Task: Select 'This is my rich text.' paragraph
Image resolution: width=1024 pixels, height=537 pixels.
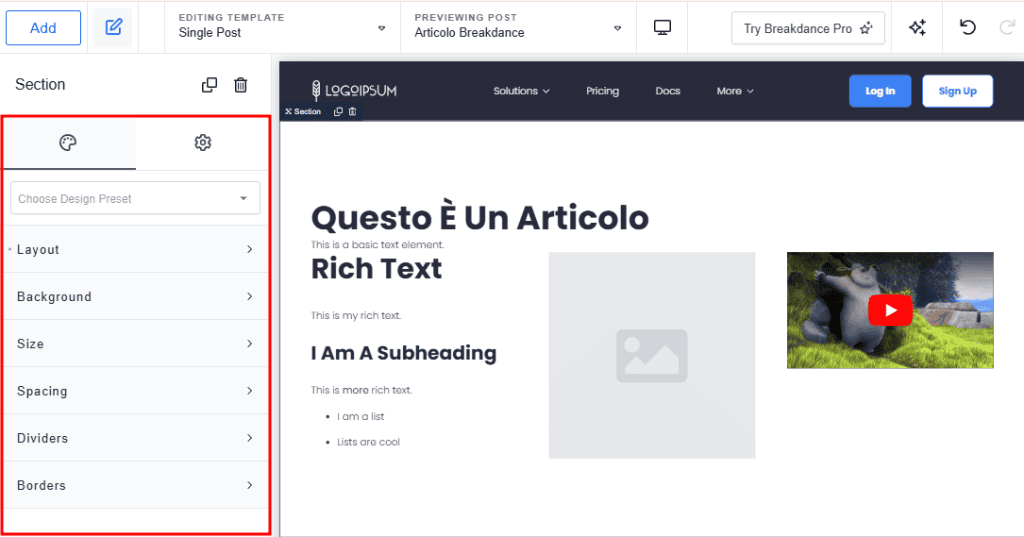Action: coord(356,316)
